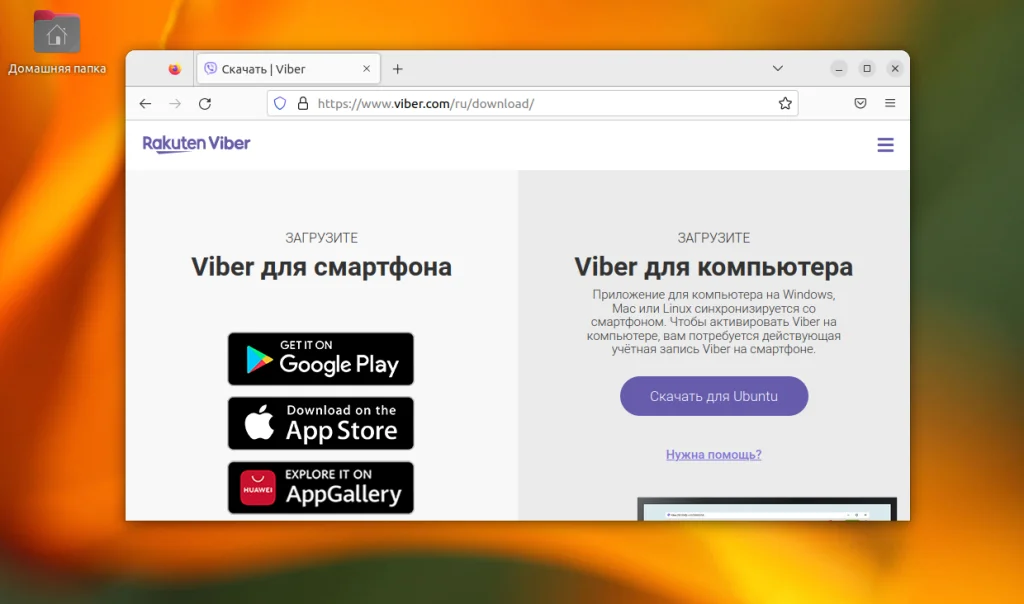Close the Скачать | Viber tab
This screenshot has height=604, width=1024.
366,69
